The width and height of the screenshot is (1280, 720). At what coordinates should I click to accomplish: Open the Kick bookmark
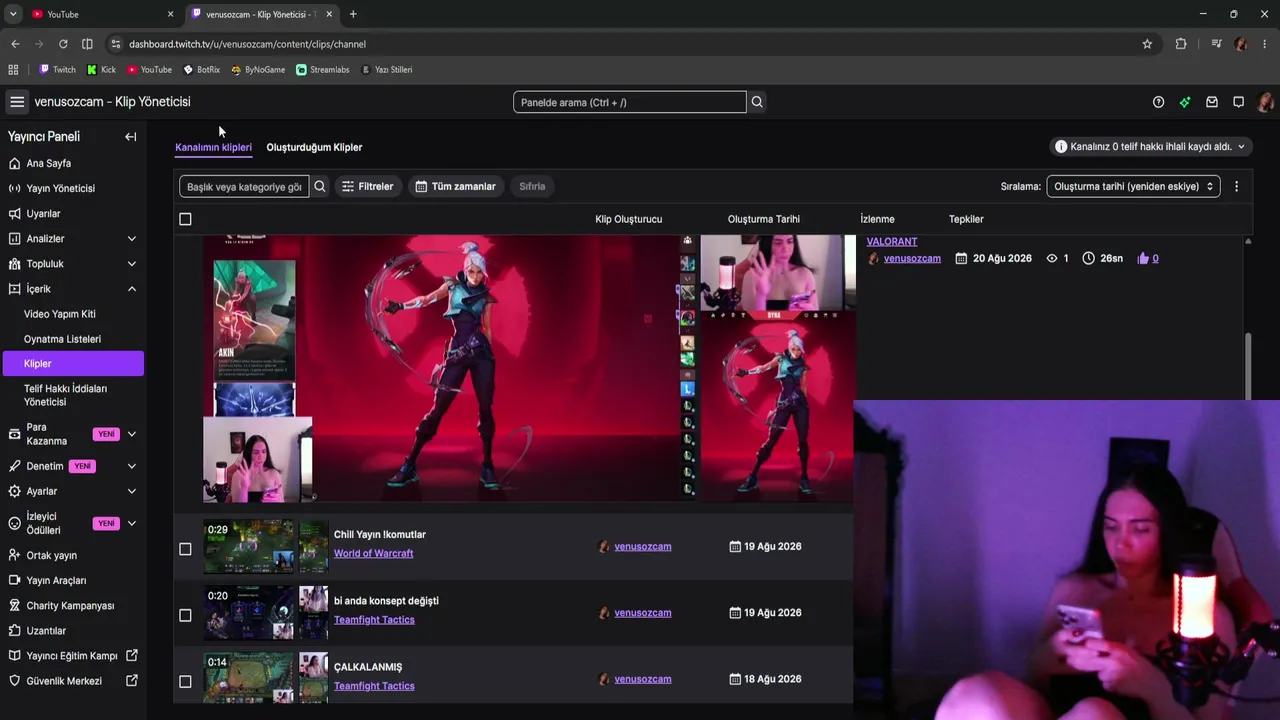click(101, 70)
